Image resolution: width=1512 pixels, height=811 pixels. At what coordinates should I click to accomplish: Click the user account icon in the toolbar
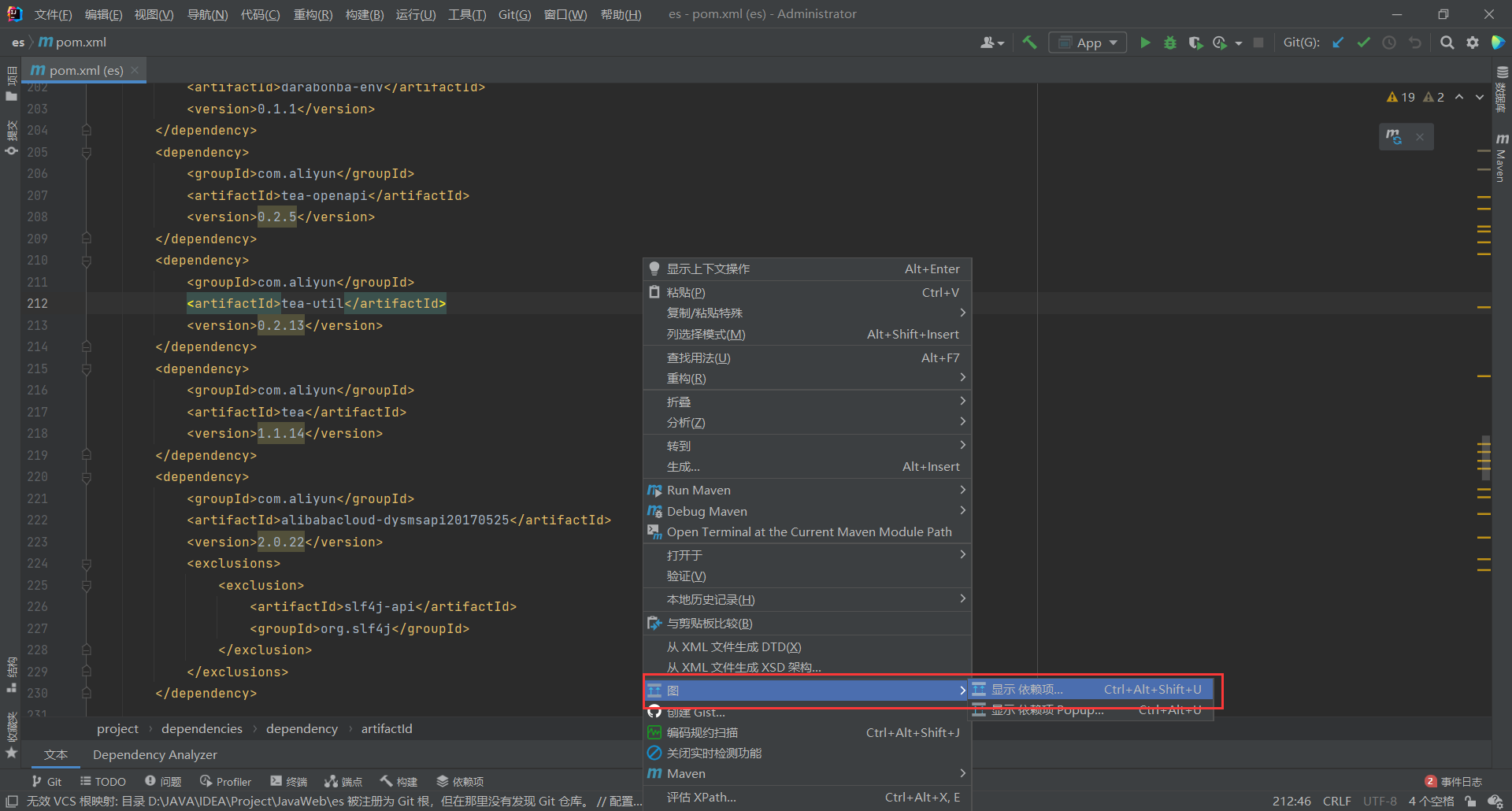point(991,43)
